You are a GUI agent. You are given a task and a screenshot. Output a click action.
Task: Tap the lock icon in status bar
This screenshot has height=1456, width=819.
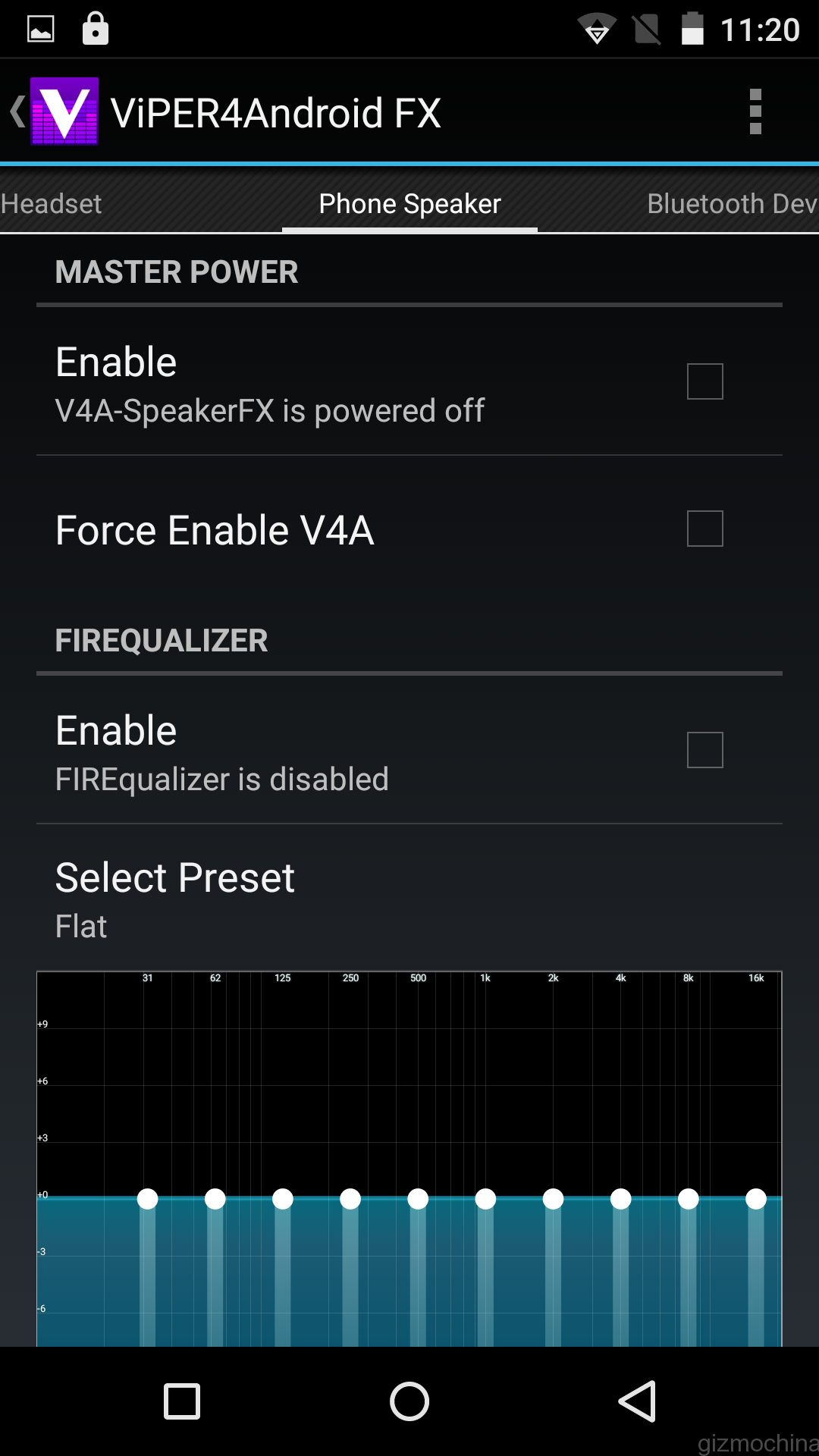click(96, 29)
